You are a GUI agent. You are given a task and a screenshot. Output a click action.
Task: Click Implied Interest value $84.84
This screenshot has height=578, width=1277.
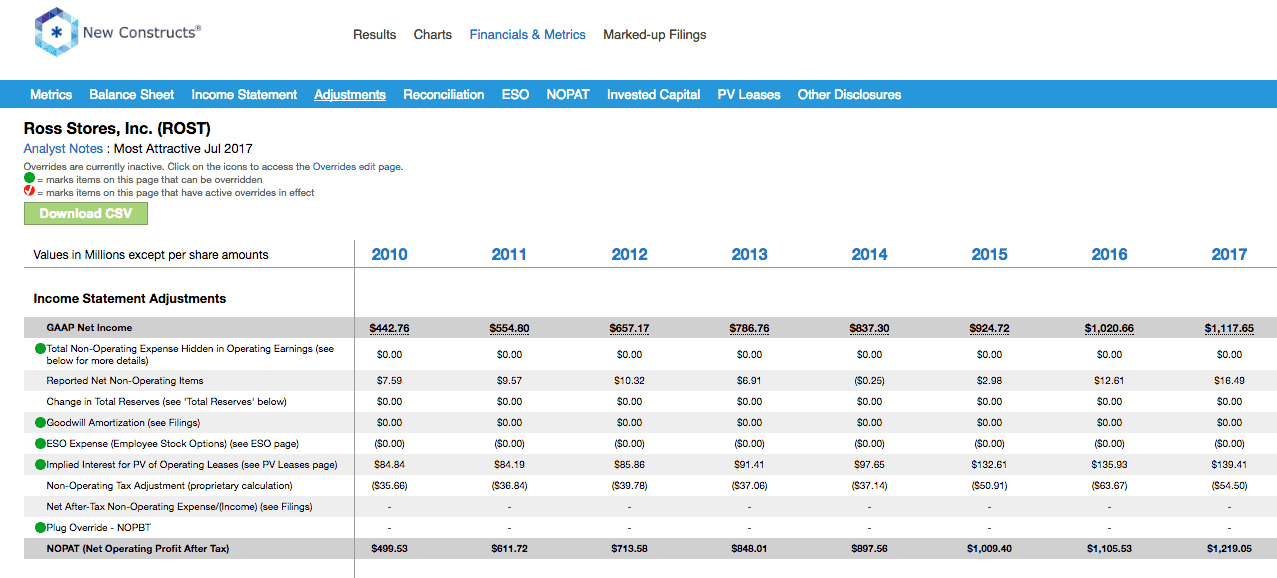(x=389, y=465)
